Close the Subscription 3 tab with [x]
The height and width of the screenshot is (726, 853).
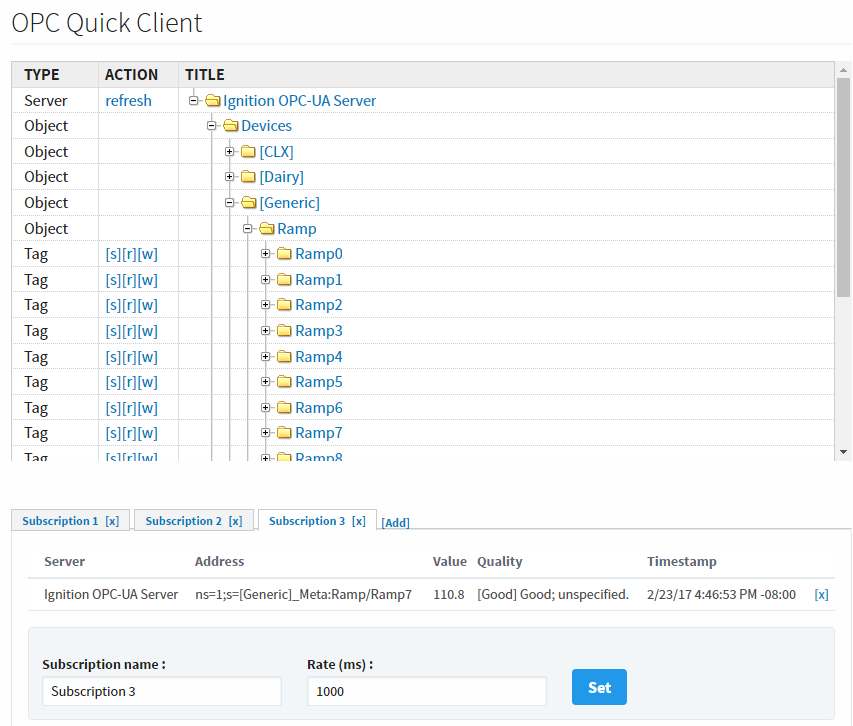[358, 521]
